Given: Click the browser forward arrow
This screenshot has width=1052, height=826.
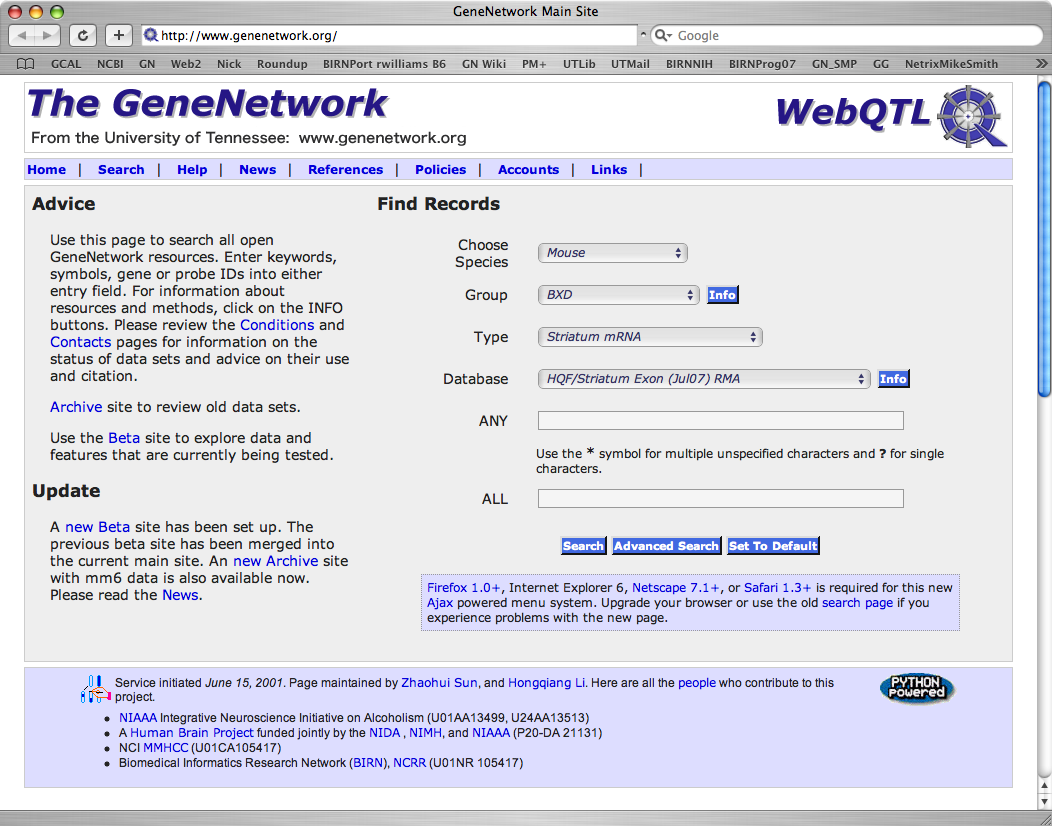Looking at the screenshot, I should 47,35.
